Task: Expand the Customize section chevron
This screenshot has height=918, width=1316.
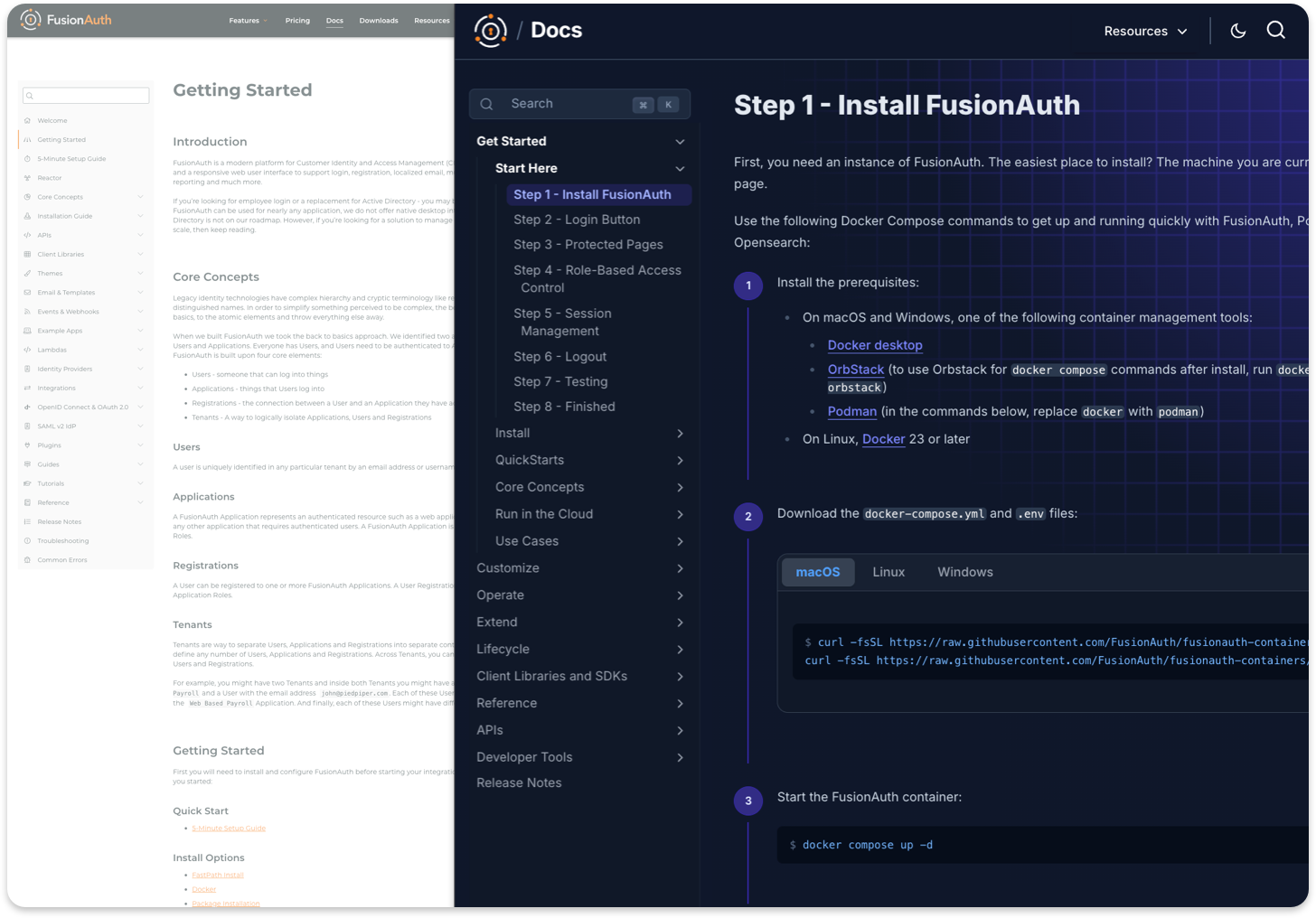Action: 680,568
